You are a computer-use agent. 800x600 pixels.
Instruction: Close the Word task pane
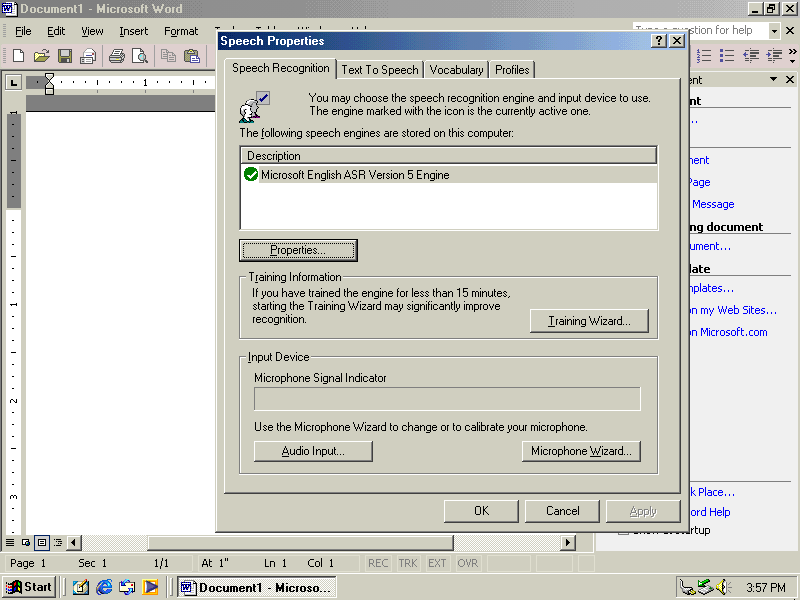pyautogui.click(x=790, y=80)
